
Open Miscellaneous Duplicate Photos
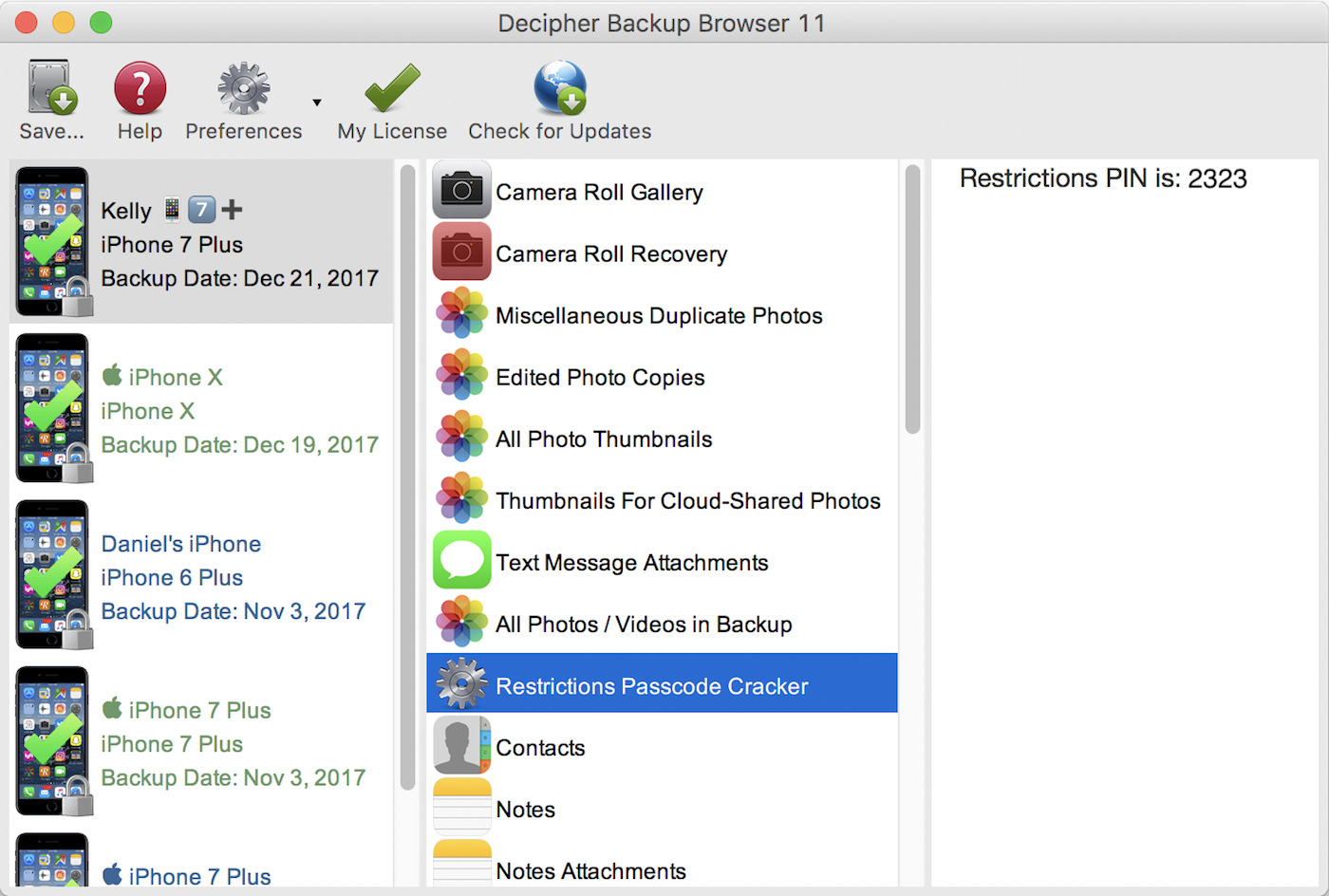(x=662, y=315)
